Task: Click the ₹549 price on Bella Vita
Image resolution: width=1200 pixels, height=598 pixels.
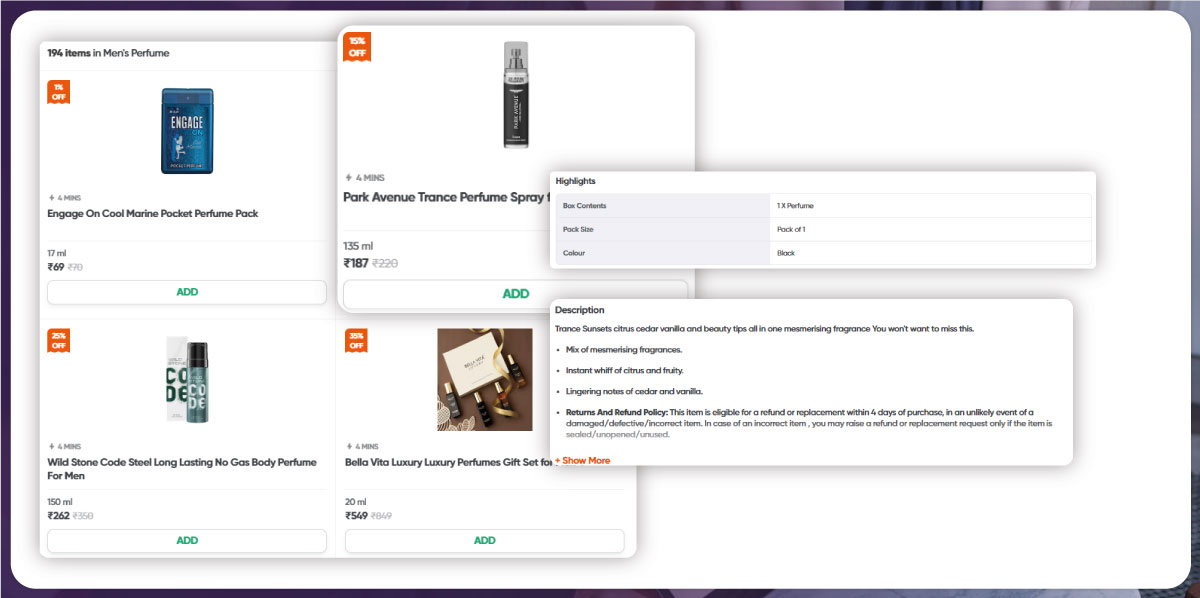Action: (357, 516)
